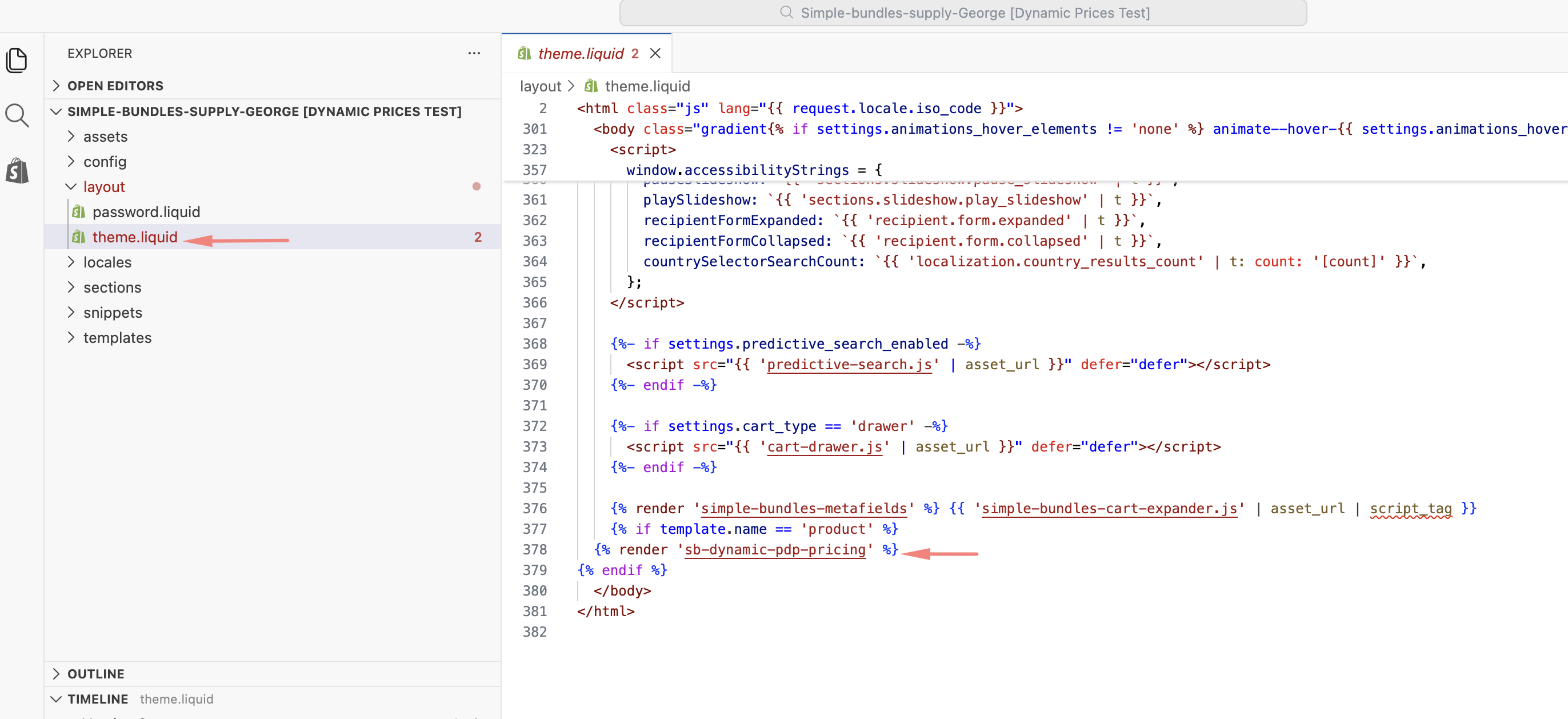Image resolution: width=1568 pixels, height=719 pixels.
Task: Select the theme.liquid editor tab
Action: (586, 54)
